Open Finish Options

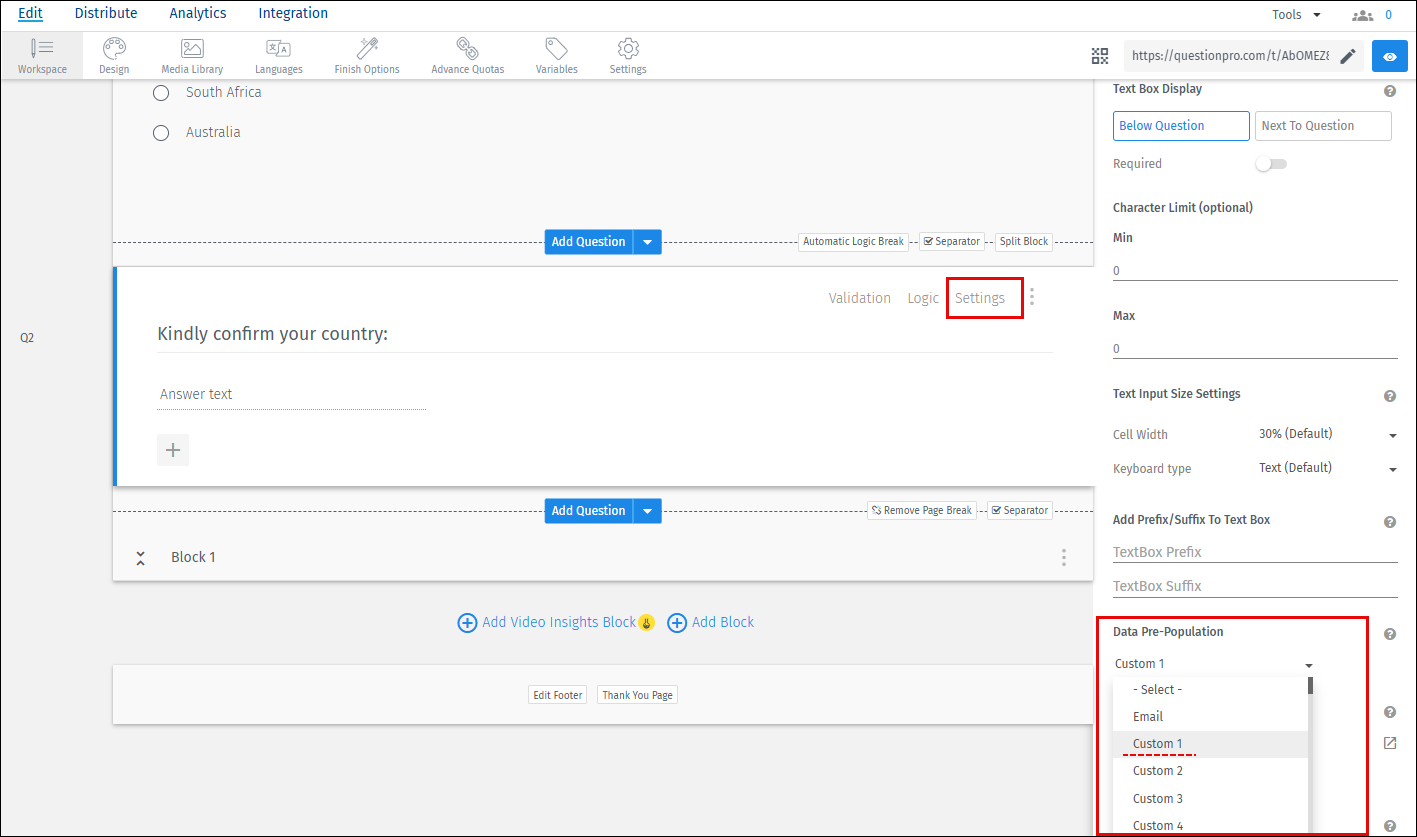point(366,55)
